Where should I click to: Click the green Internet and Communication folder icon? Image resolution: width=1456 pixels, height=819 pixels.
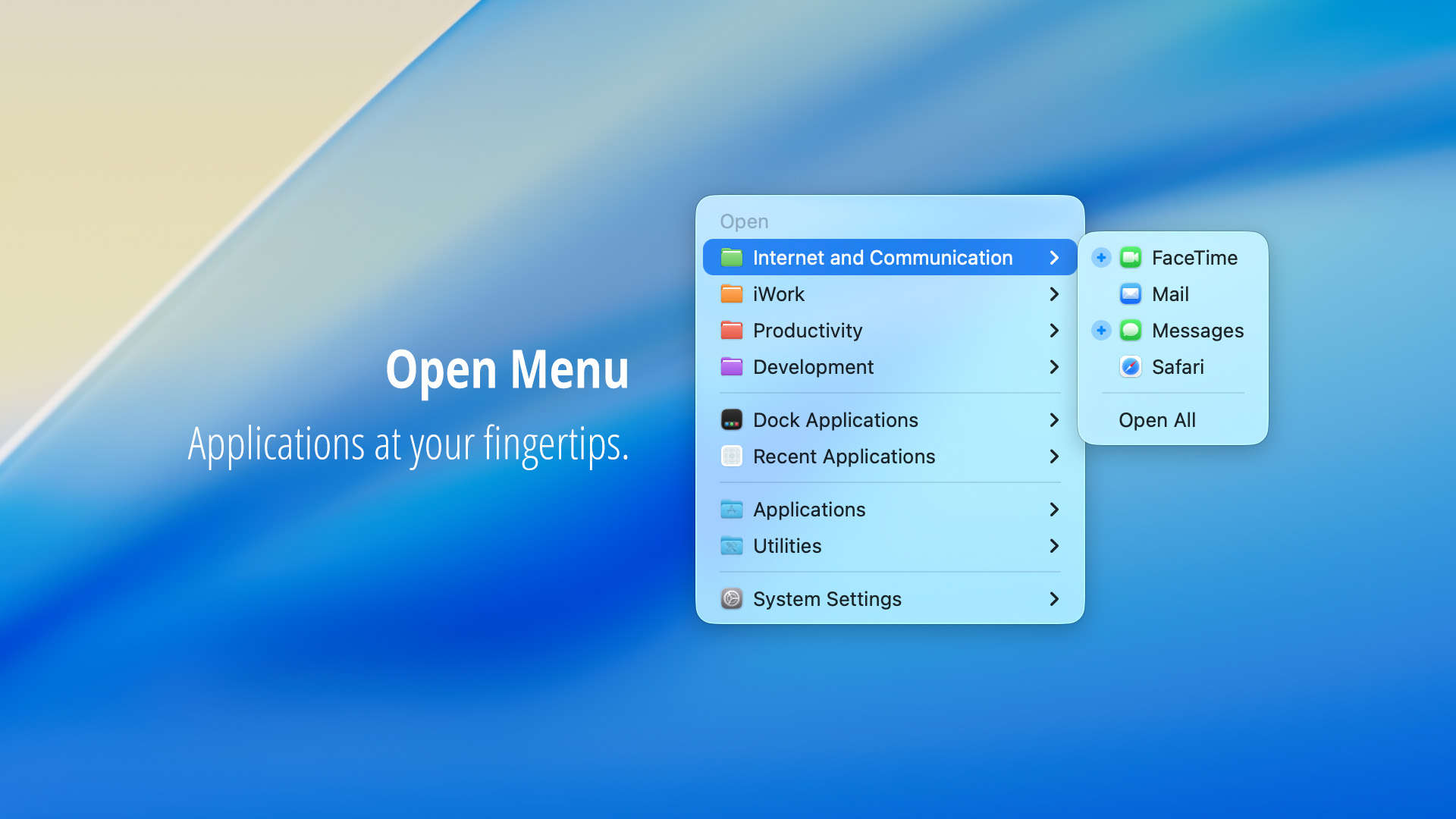pos(732,258)
